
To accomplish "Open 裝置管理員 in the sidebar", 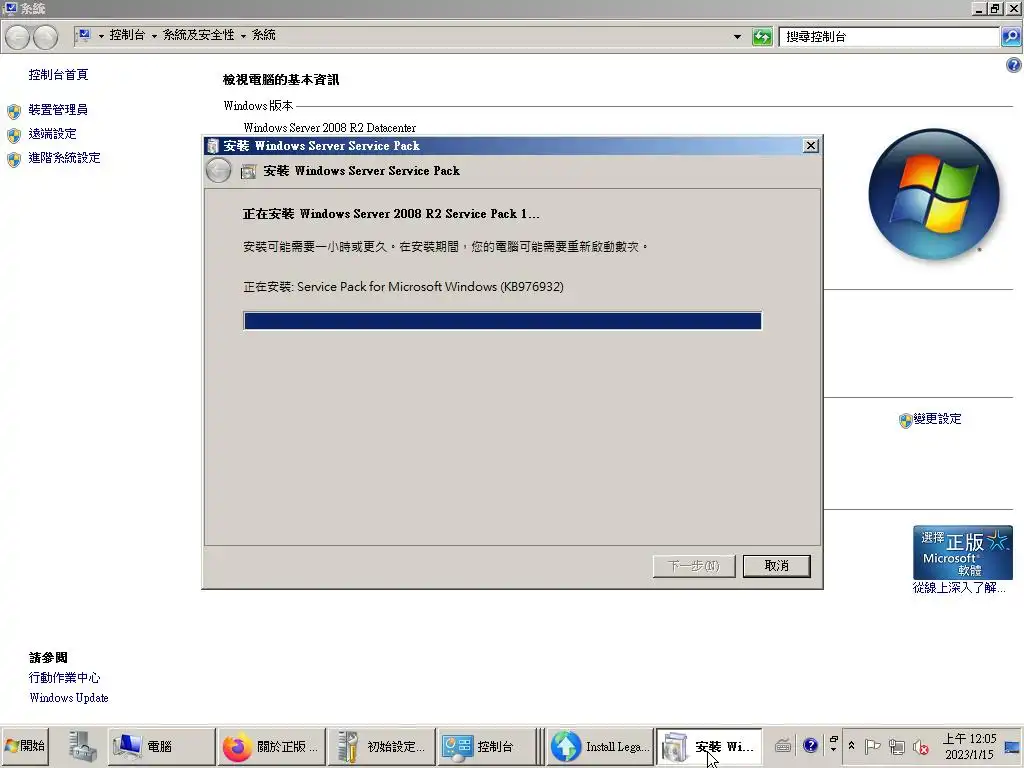I will [58, 110].
